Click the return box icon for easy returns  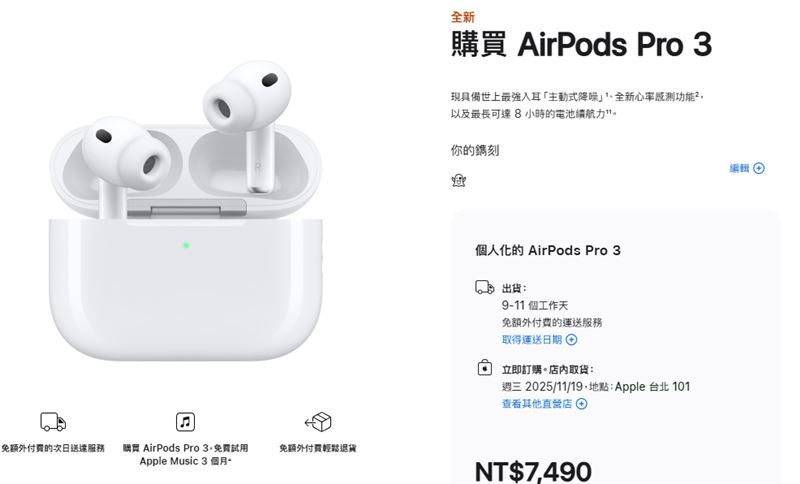[318, 422]
